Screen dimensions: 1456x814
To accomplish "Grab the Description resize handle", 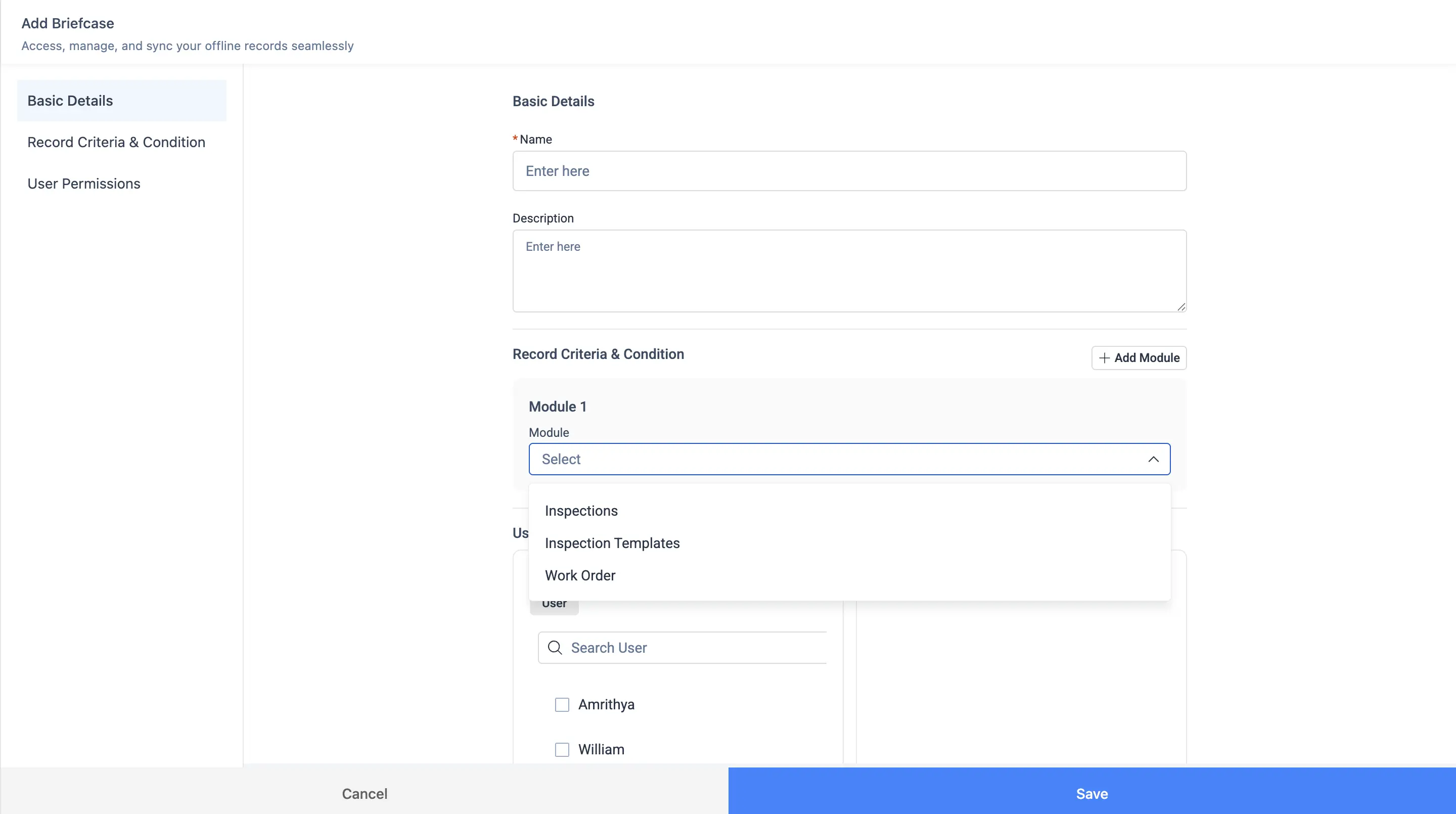I will point(1181,307).
